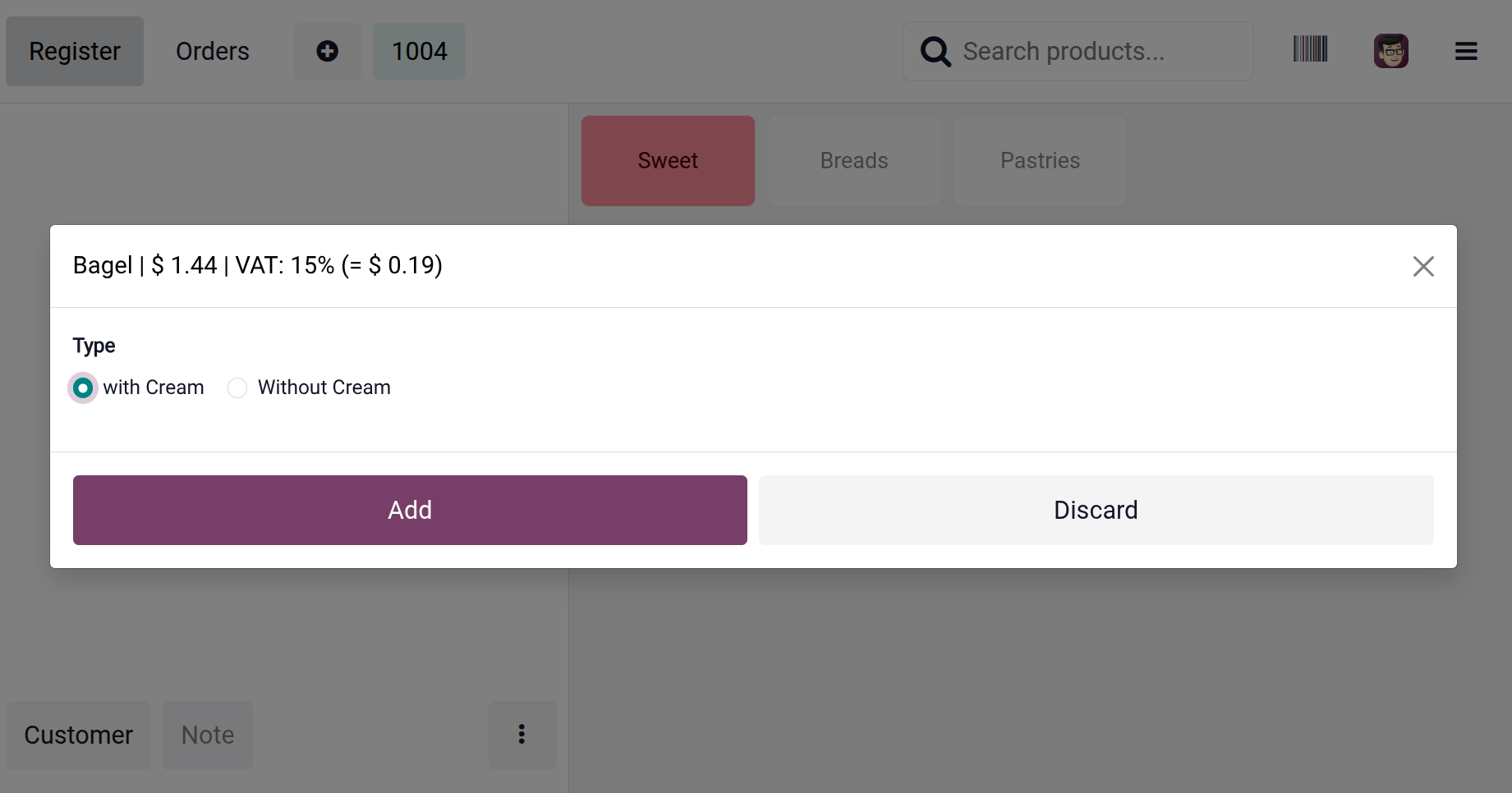Screen dimensions: 1512x793
Task: Click the new order plus icon
Action: click(327, 51)
